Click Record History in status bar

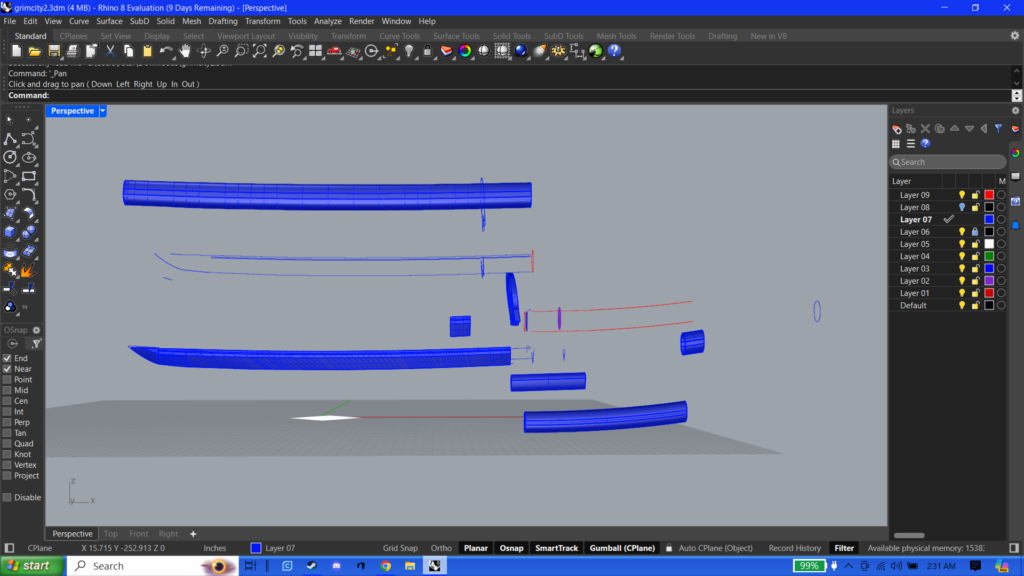794,548
